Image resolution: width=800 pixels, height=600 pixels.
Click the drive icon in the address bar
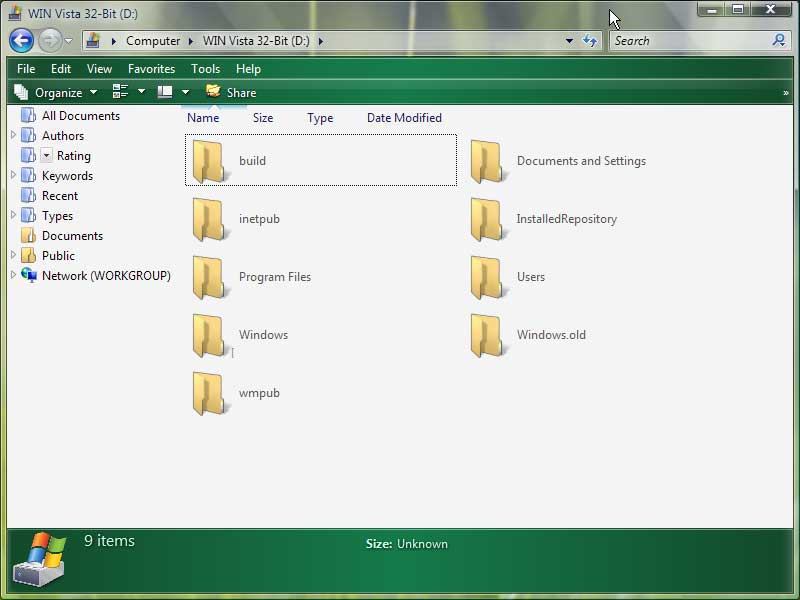[93, 40]
